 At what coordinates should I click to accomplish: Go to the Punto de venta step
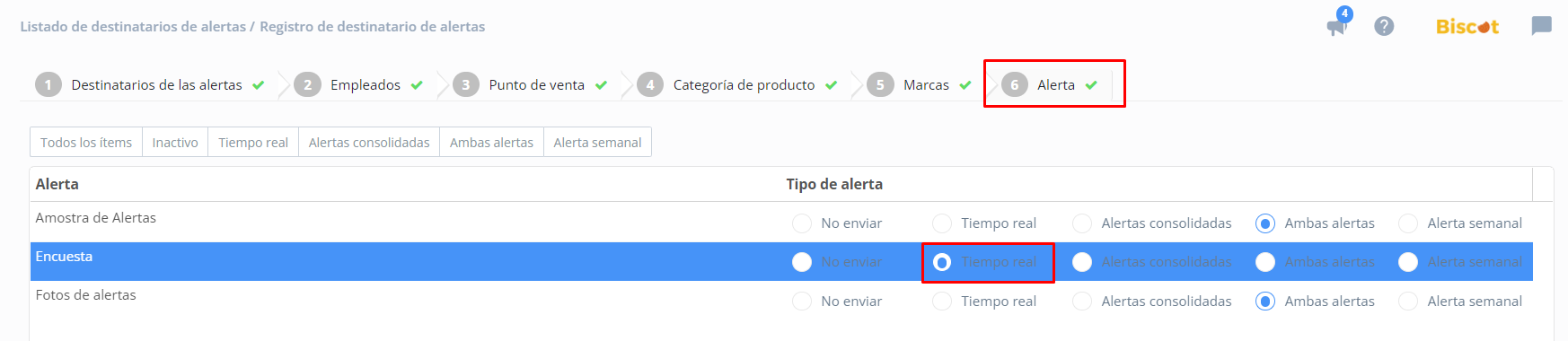click(536, 84)
